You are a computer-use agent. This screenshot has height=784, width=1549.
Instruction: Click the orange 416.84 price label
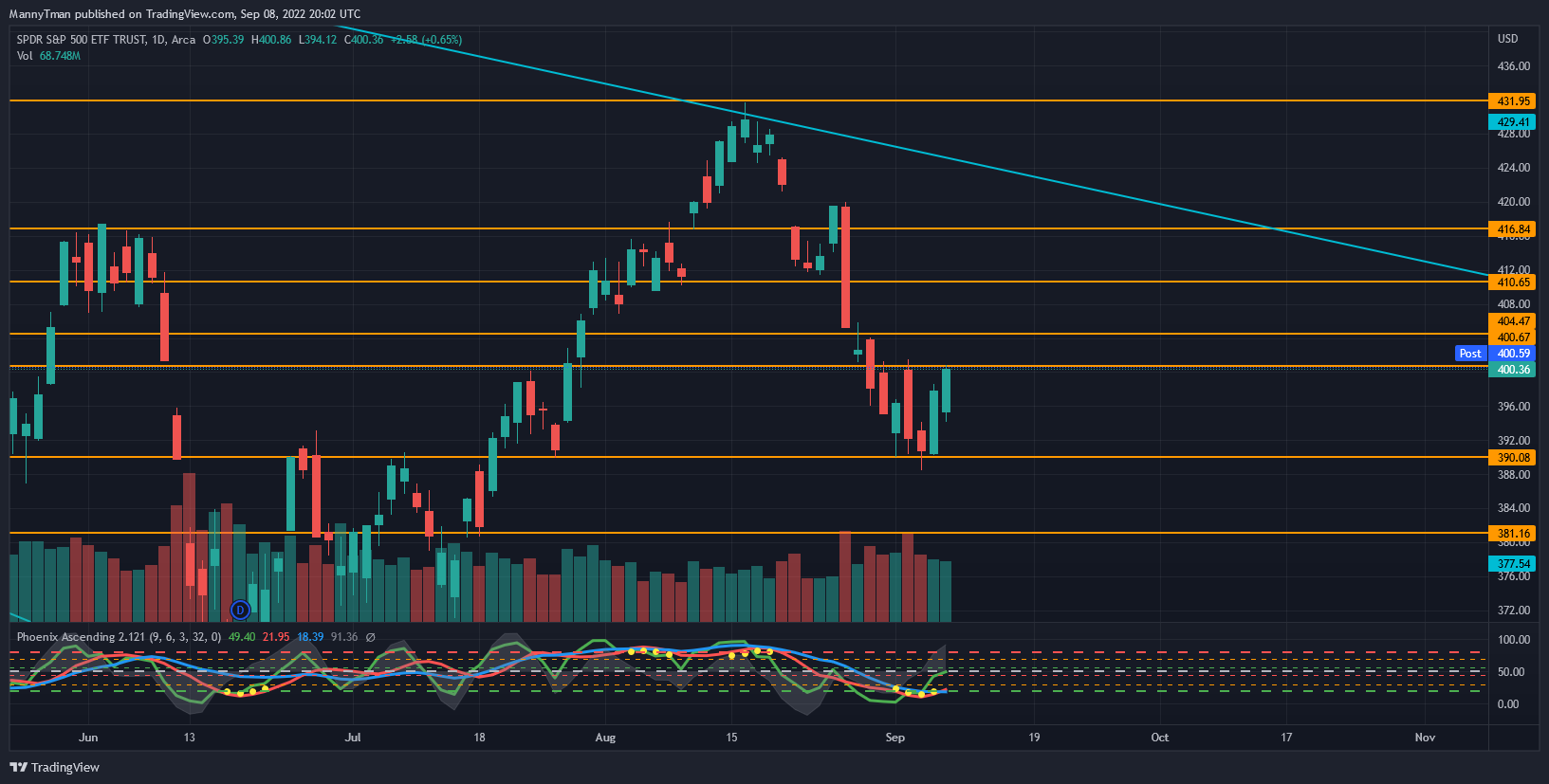[x=1513, y=229]
